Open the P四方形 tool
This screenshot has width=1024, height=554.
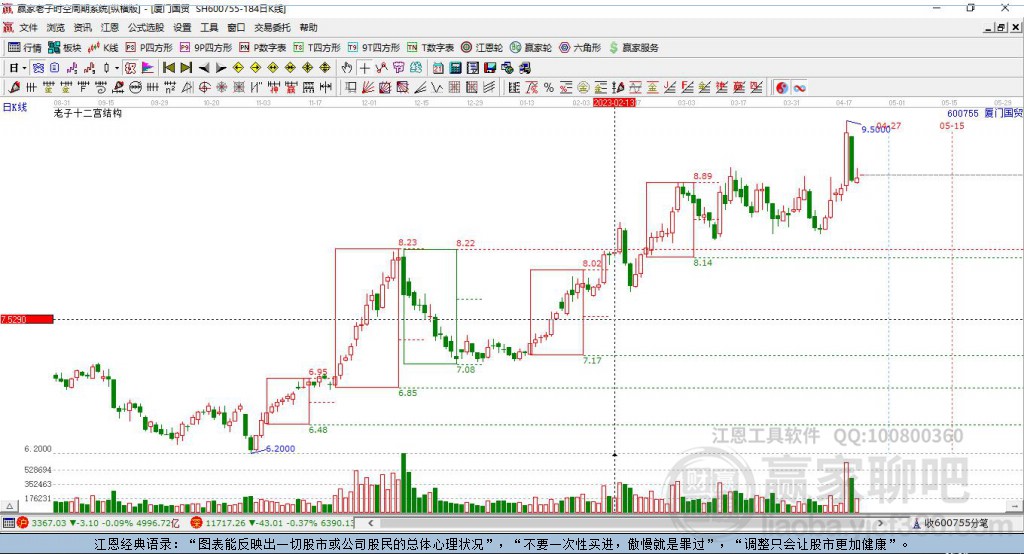pos(149,48)
